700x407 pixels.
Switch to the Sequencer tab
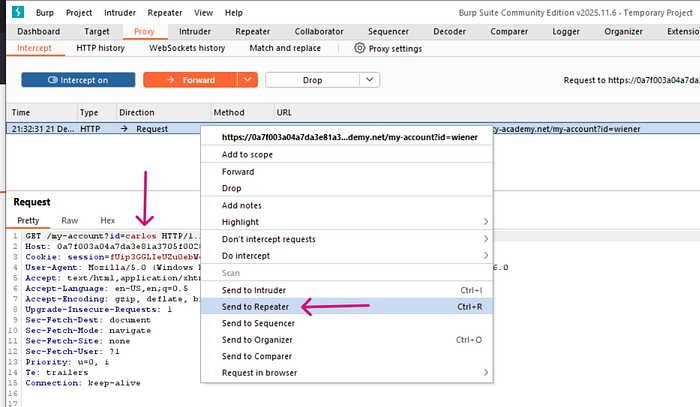click(x=388, y=32)
